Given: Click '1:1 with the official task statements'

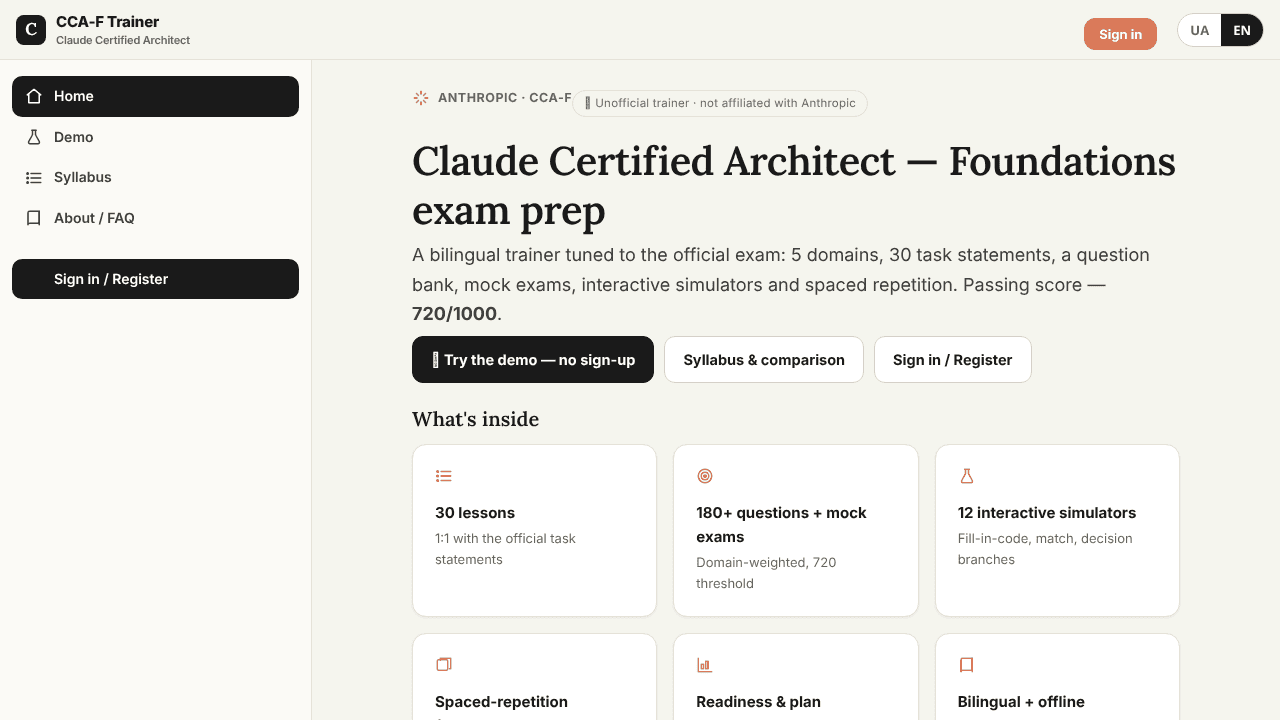Looking at the screenshot, I should coord(506,549).
